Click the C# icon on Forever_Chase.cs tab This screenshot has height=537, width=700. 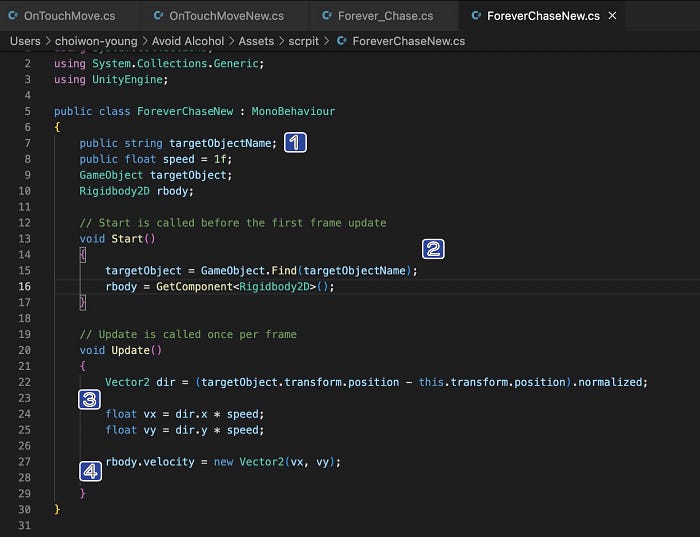click(x=327, y=16)
